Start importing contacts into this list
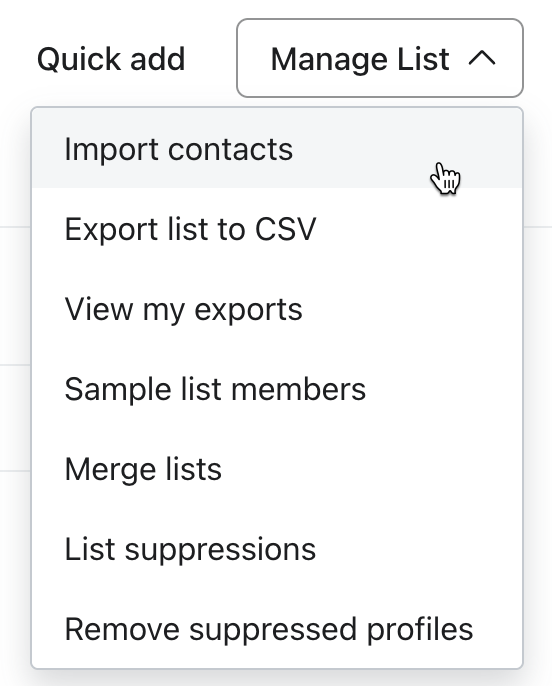Screen dimensions: 552x686 [277, 149]
